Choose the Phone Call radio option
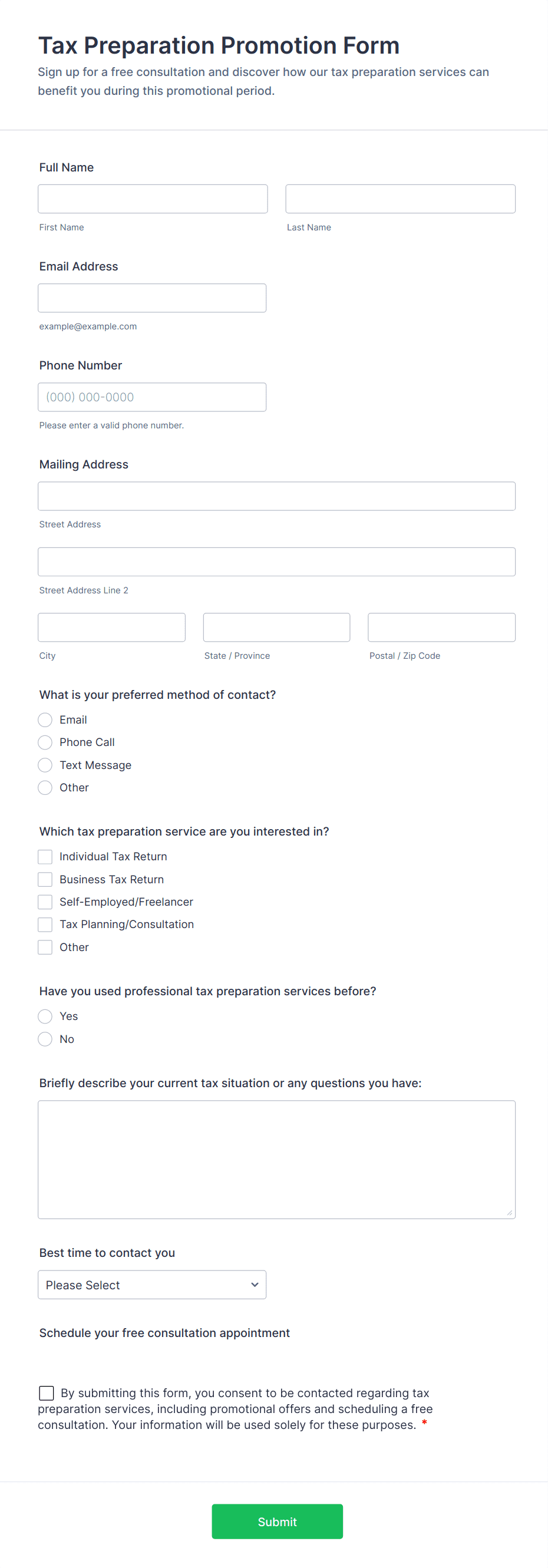Screen dimensions: 548x1568 tap(45, 742)
